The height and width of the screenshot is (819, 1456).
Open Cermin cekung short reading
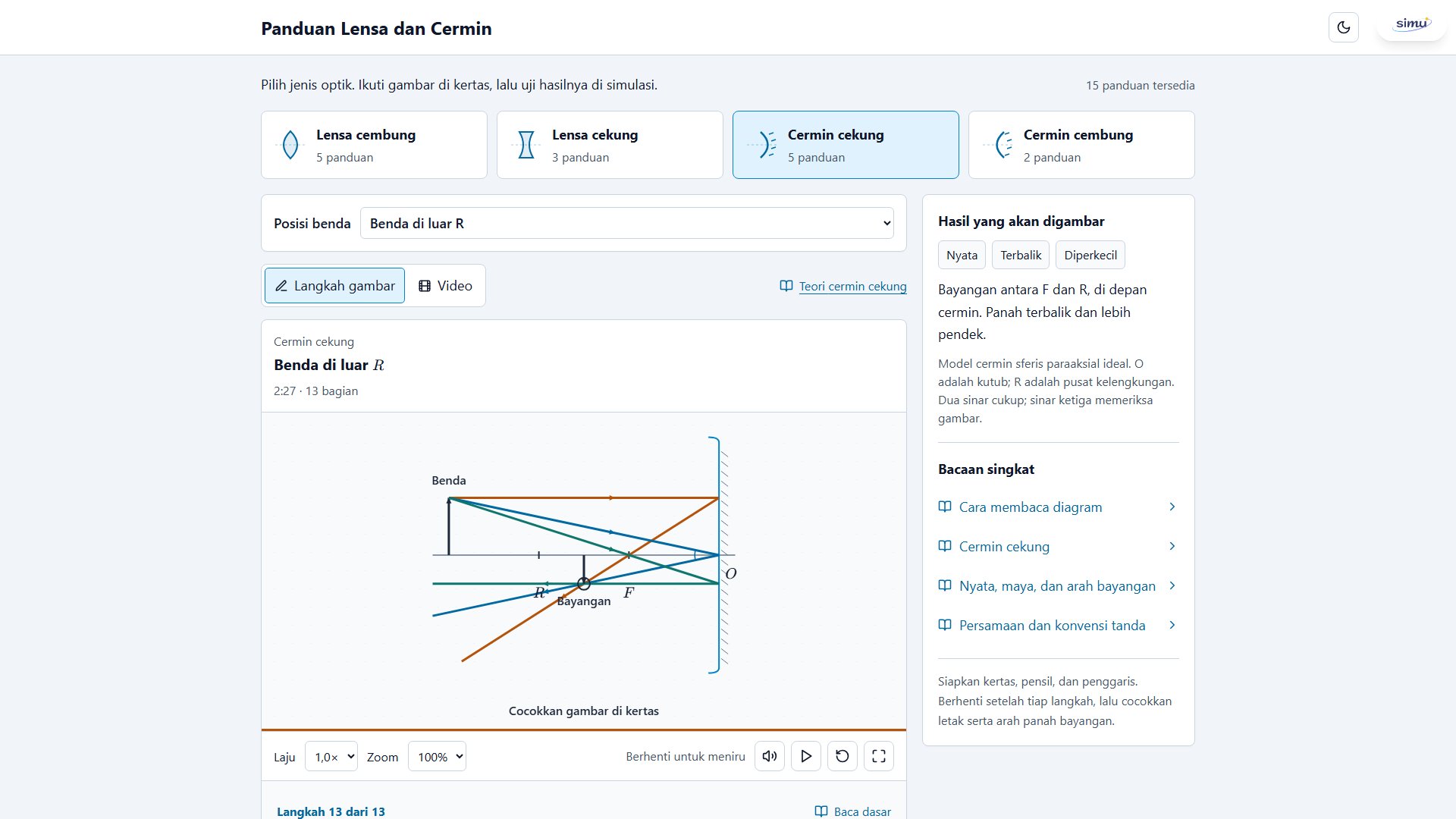(1058, 546)
